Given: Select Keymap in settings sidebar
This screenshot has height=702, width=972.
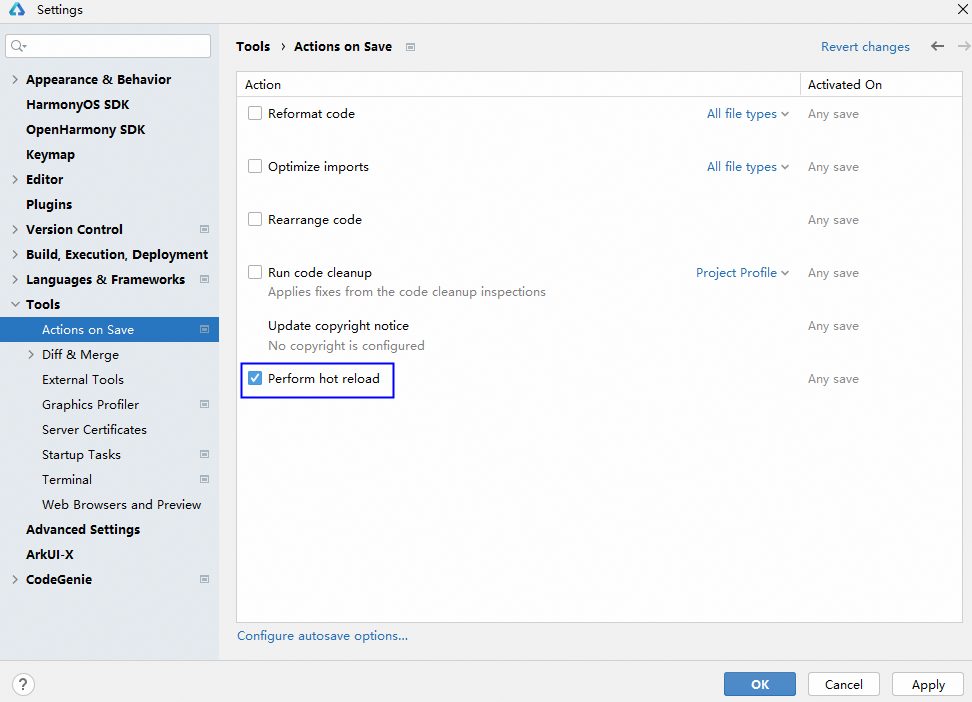Looking at the screenshot, I should (50, 155).
